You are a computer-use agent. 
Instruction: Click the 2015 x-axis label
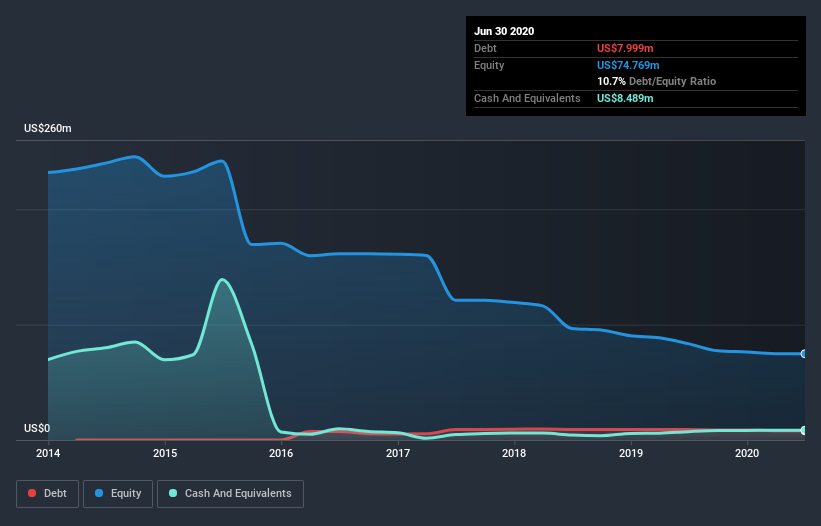click(x=165, y=453)
